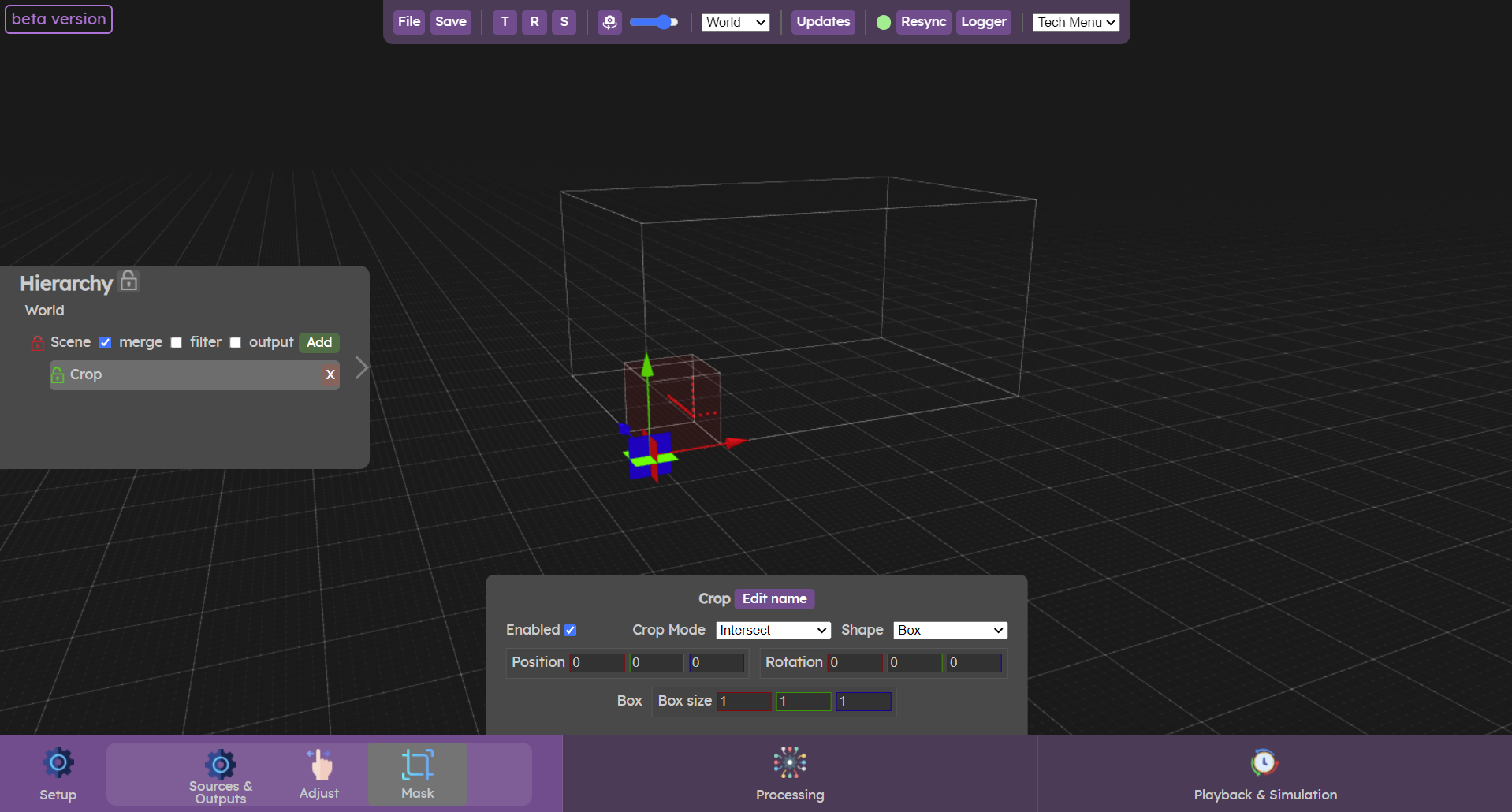Open Playback & Simulation via its clock icon
The height and width of the screenshot is (812, 1512).
[x=1263, y=762]
